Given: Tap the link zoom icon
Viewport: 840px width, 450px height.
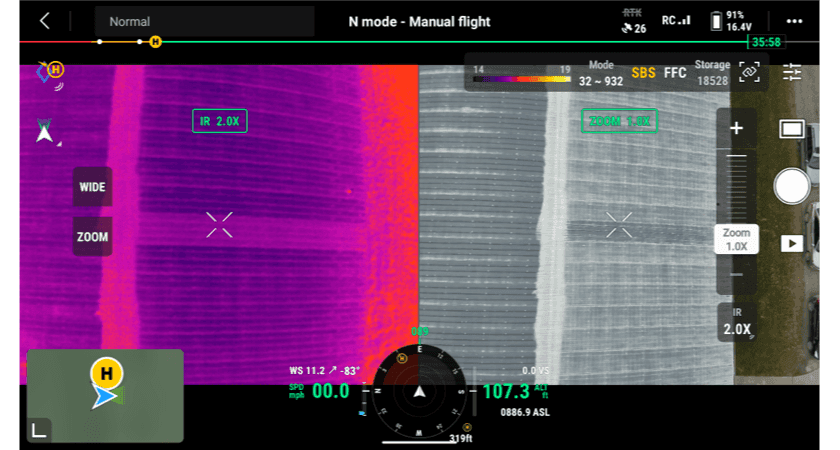Looking at the screenshot, I should click(749, 72).
